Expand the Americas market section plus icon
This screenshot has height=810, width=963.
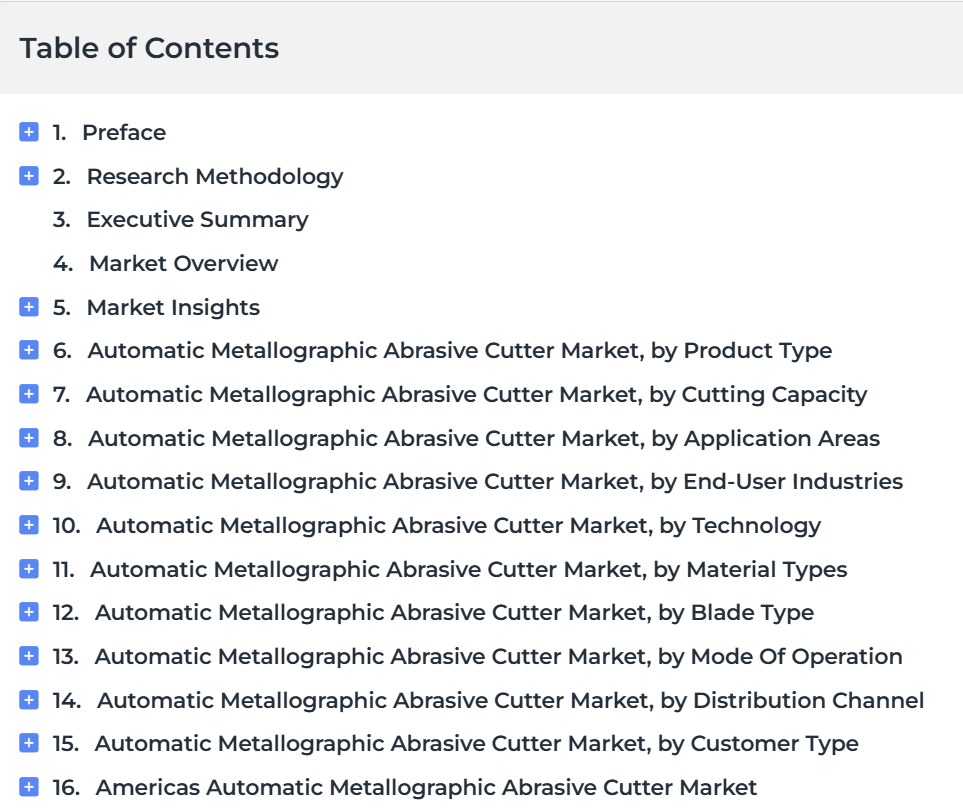pyautogui.click(x=29, y=787)
